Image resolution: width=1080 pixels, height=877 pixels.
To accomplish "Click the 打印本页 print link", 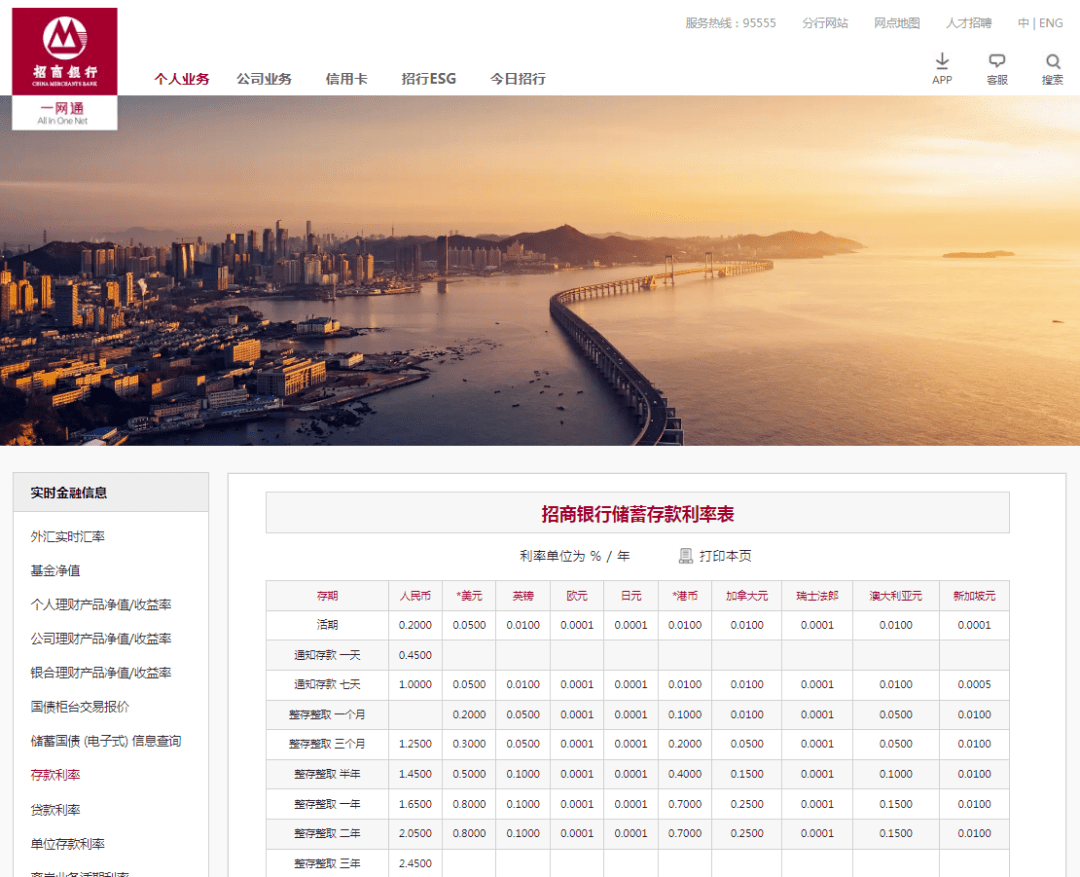I will (725, 556).
